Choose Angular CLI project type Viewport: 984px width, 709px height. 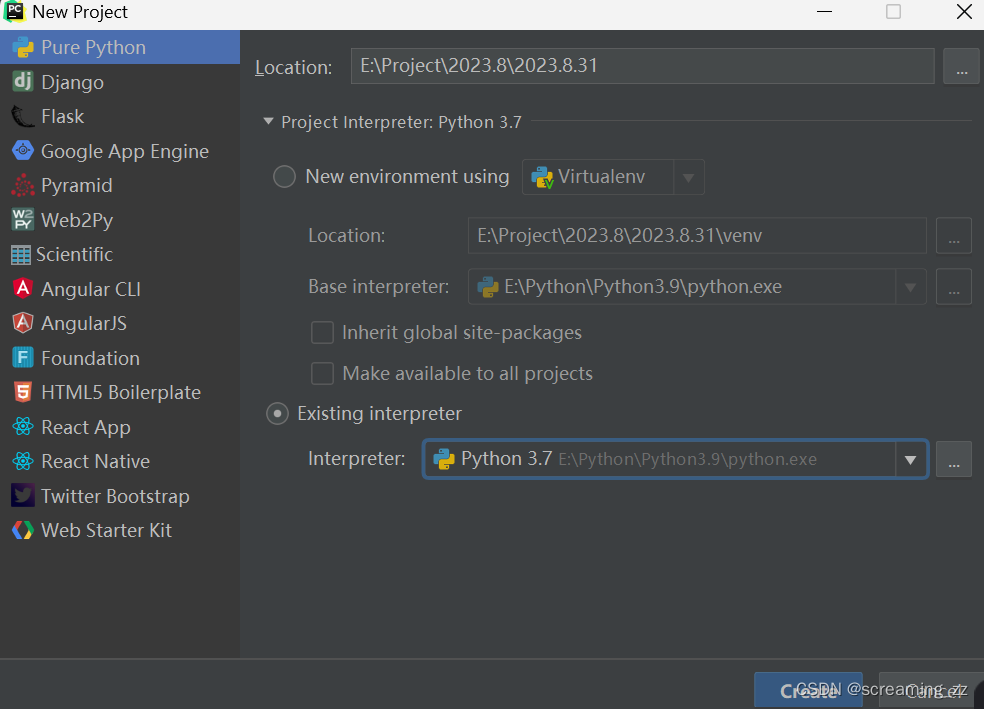[x=120, y=289]
